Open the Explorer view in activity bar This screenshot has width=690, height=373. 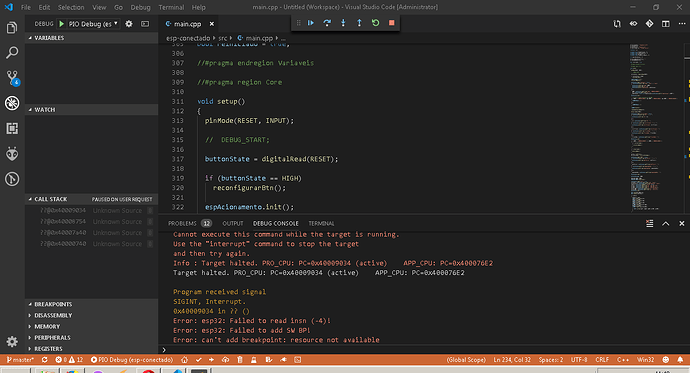coord(12,28)
